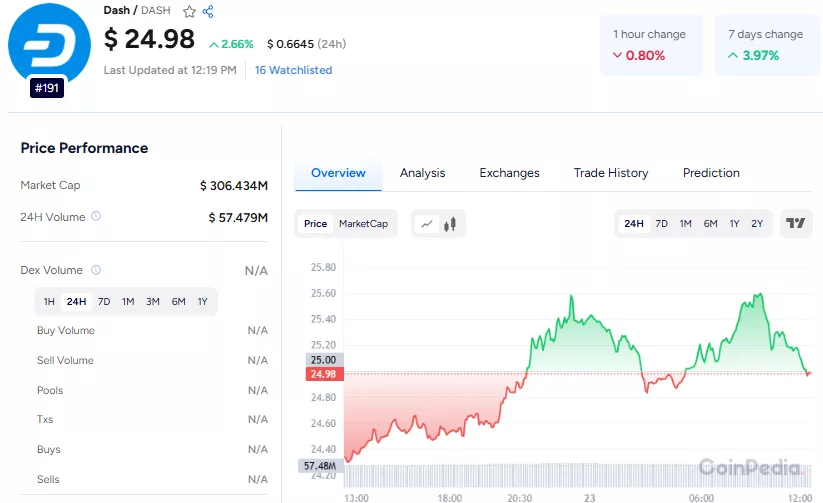Open the Analysis tab
Screen dimensions: 823x503
[x=423, y=173]
